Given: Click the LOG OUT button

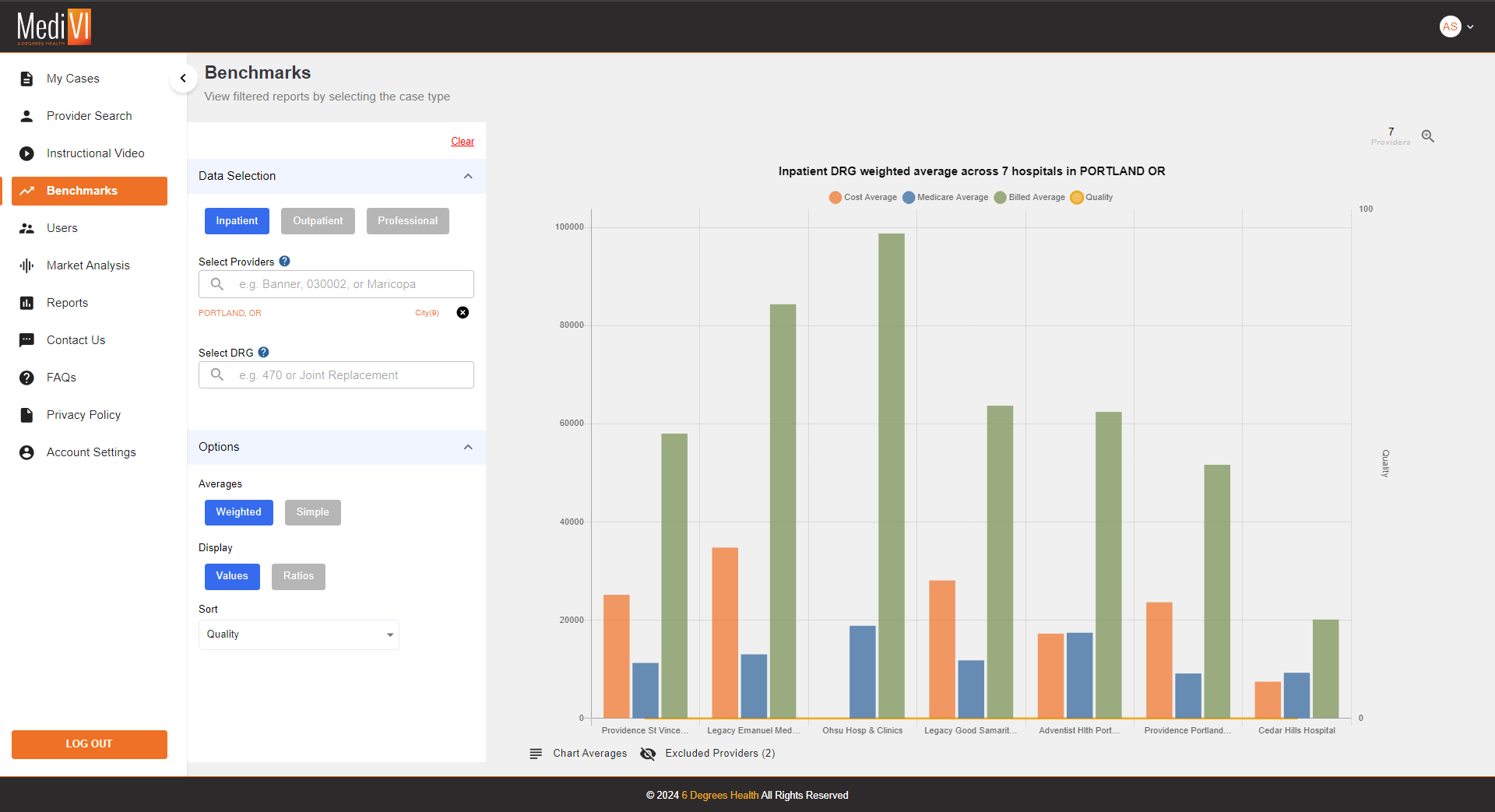Looking at the screenshot, I should point(90,743).
